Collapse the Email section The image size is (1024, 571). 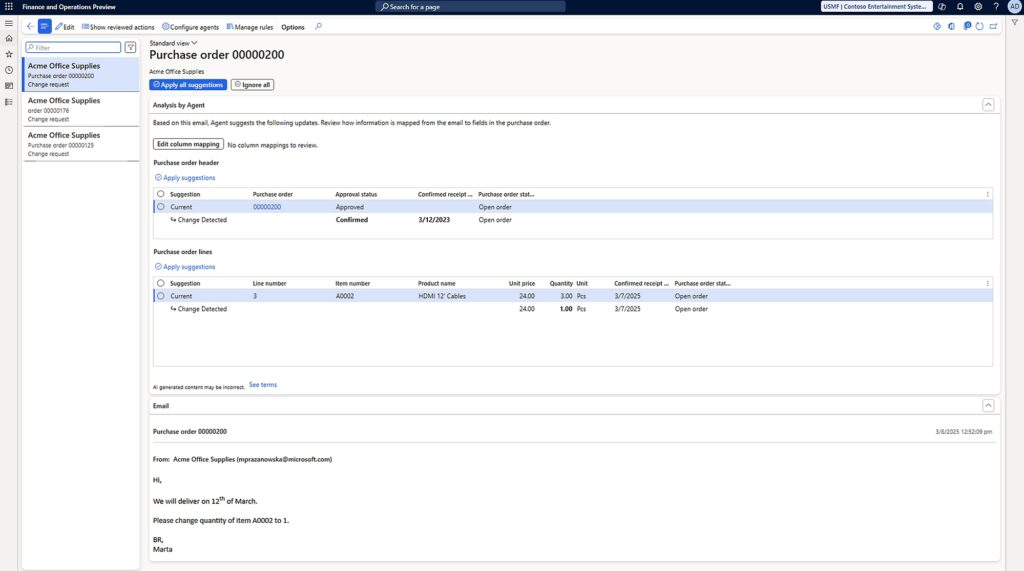[x=988, y=406]
